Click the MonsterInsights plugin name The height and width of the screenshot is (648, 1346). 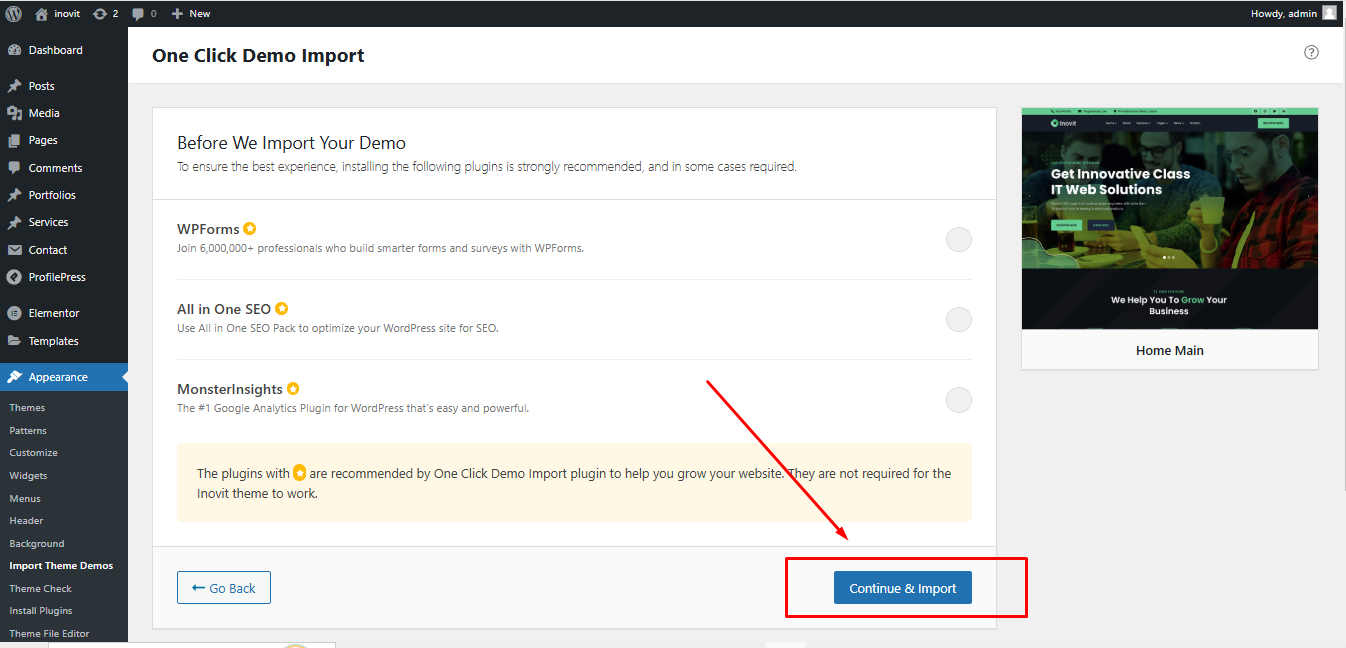tap(230, 389)
